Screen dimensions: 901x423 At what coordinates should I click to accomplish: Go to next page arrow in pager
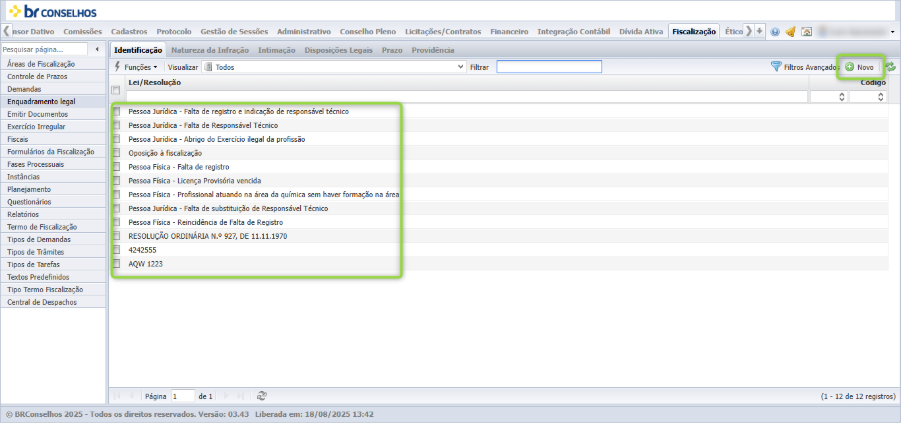[225, 396]
